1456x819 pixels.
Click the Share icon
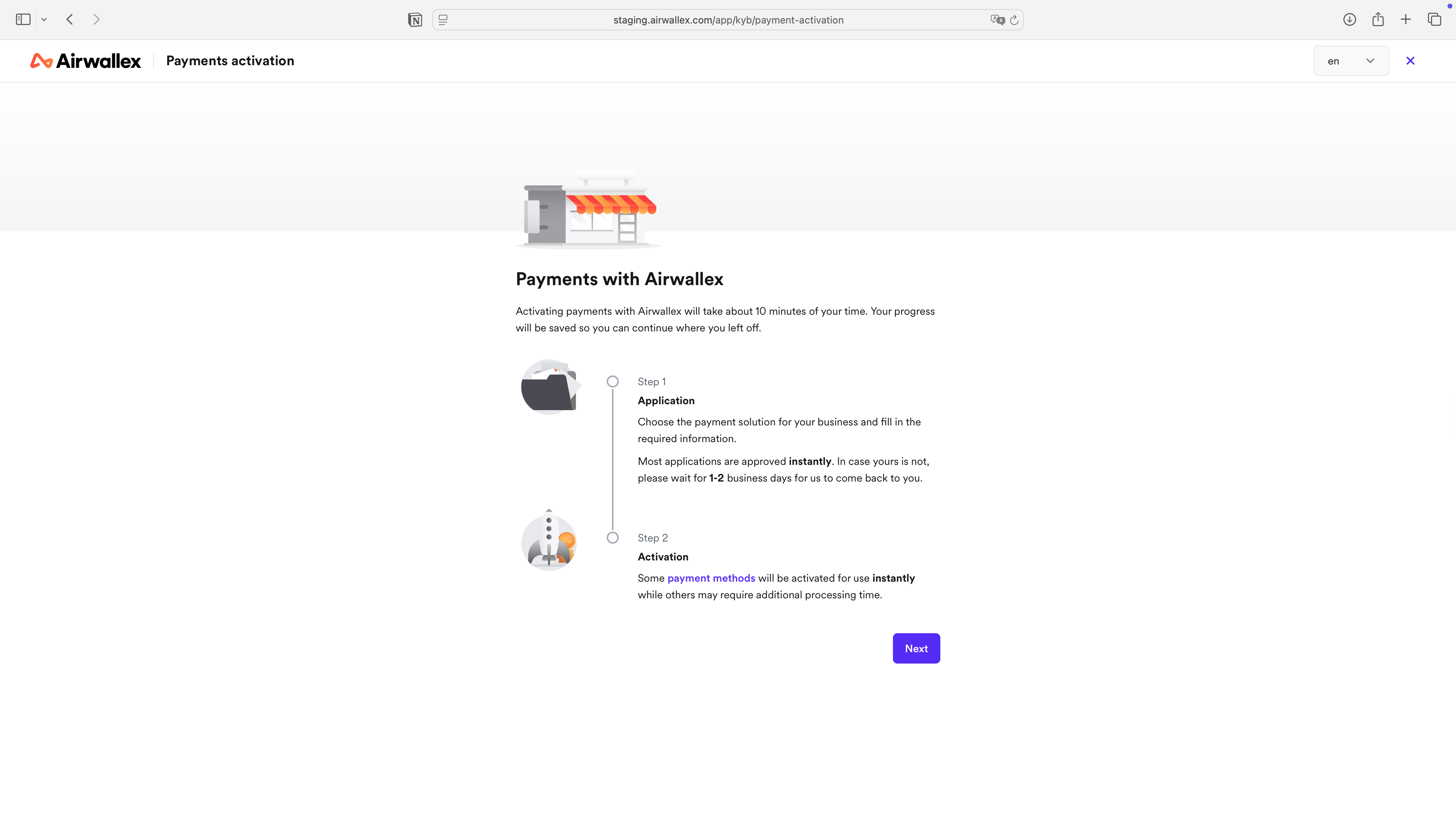[x=1378, y=19]
